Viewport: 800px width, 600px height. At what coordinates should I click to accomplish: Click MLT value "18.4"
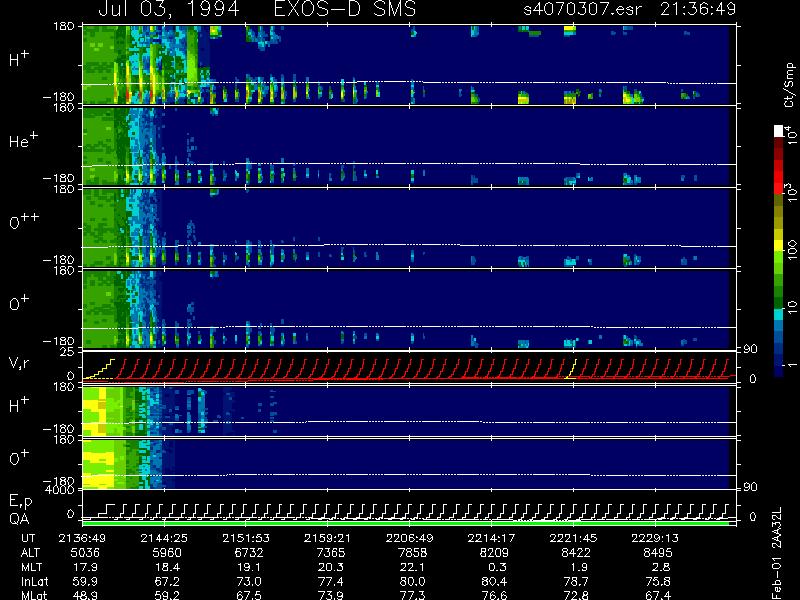pyautogui.click(x=170, y=567)
